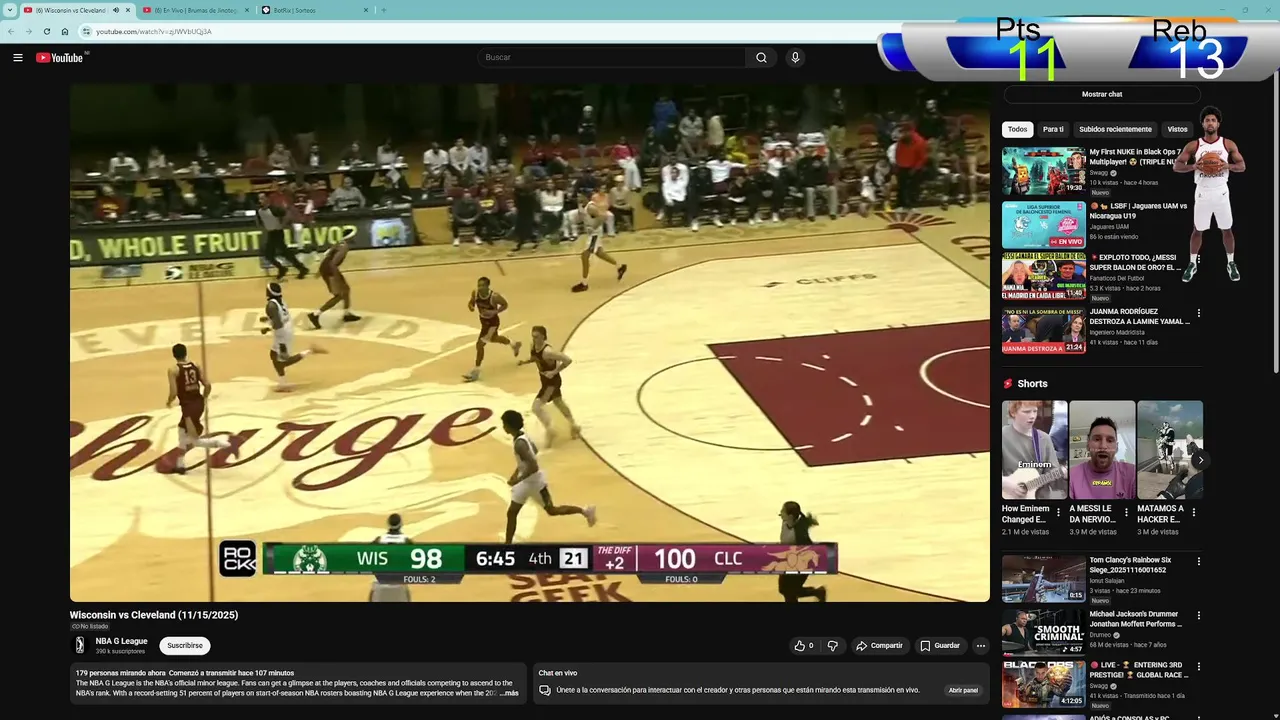Open LSBF Jaguares UAM live stream thumbnail

click(1044, 225)
